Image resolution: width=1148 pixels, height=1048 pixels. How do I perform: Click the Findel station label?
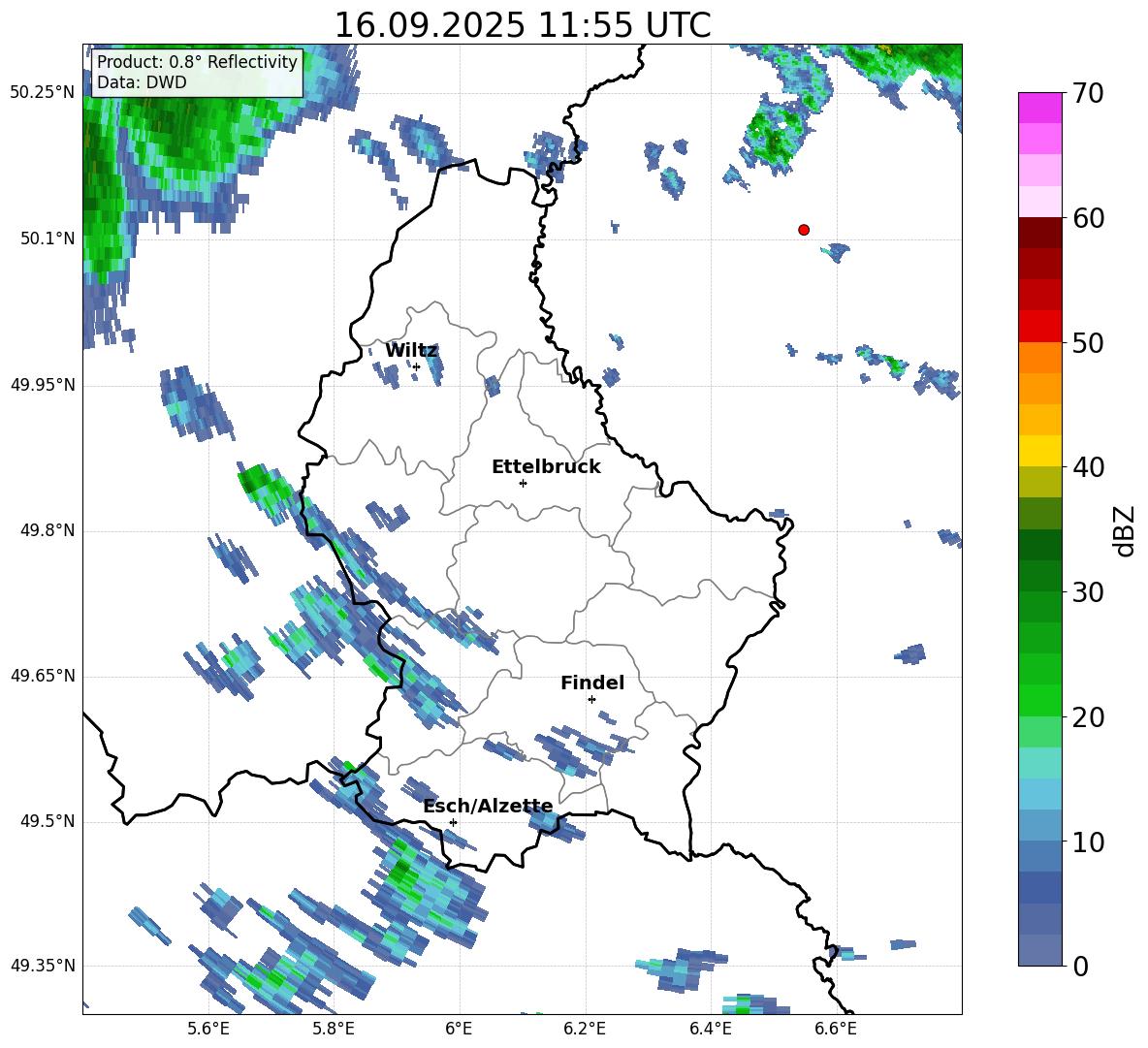tap(592, 683)
